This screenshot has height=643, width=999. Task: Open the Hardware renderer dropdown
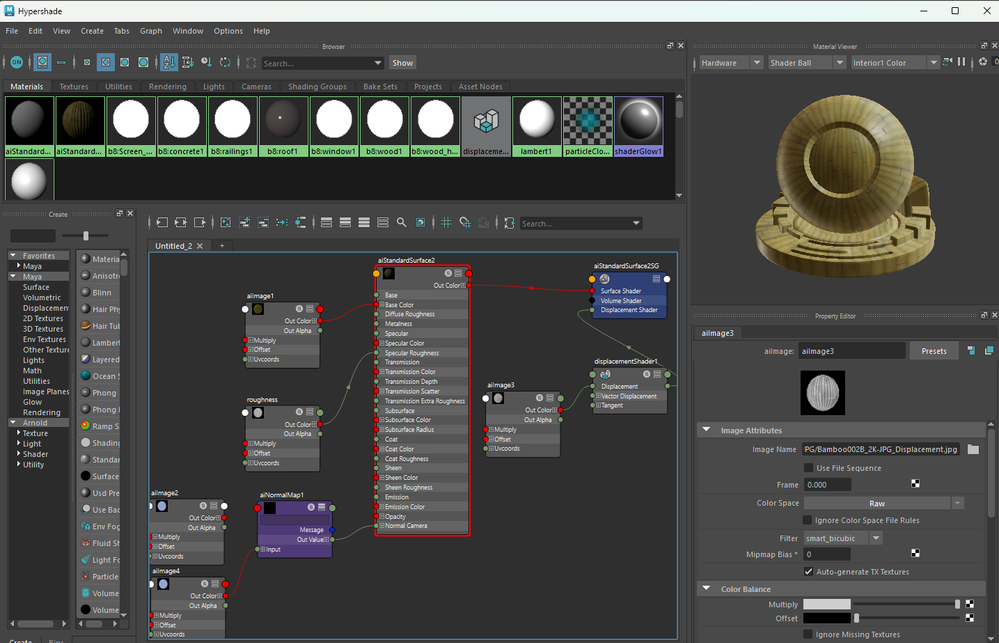[x=728, y=62]
